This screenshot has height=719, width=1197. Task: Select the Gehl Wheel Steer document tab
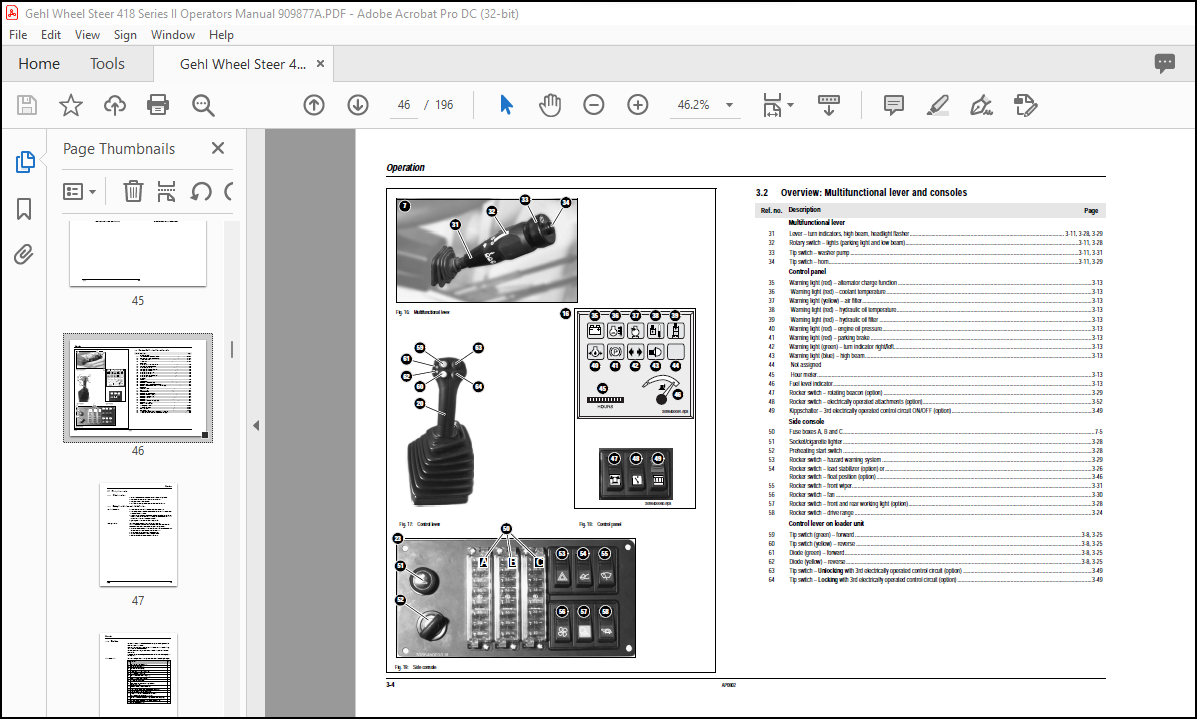[243, 64]
